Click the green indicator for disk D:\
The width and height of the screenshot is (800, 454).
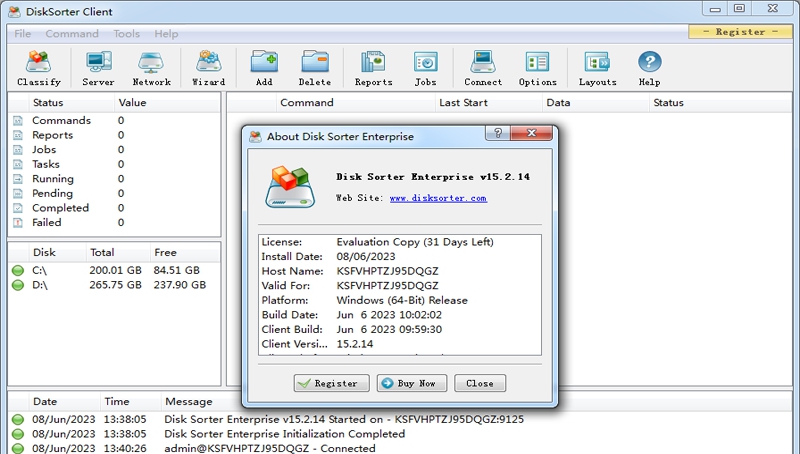click(18, 285)
